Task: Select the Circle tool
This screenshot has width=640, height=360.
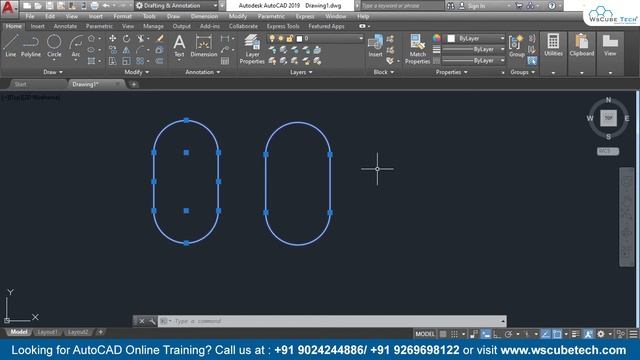Action: tap(54, 45)
